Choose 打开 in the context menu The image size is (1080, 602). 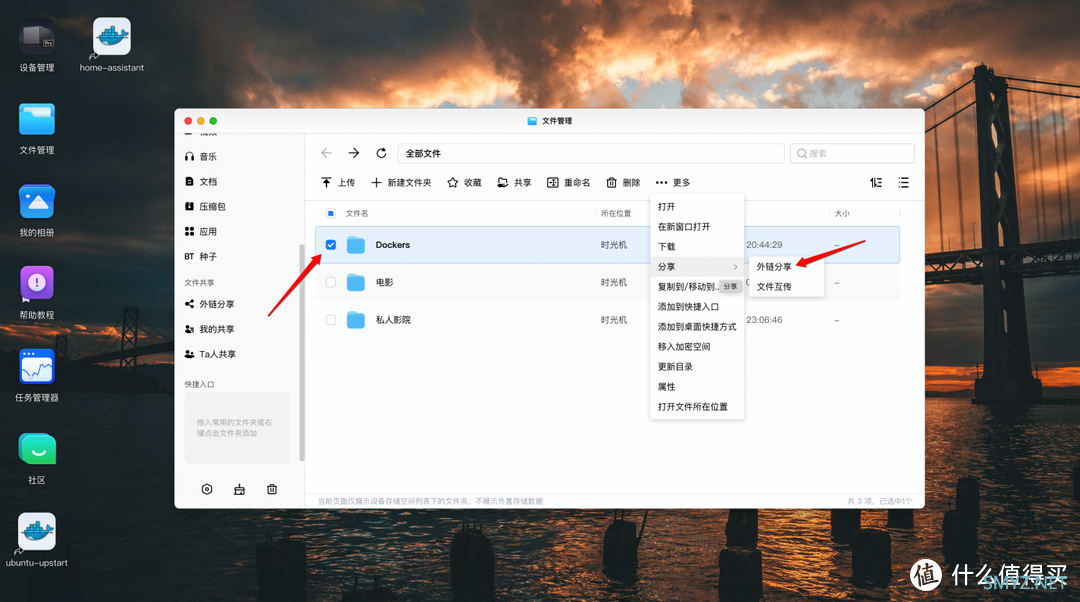tap(697, 207)
